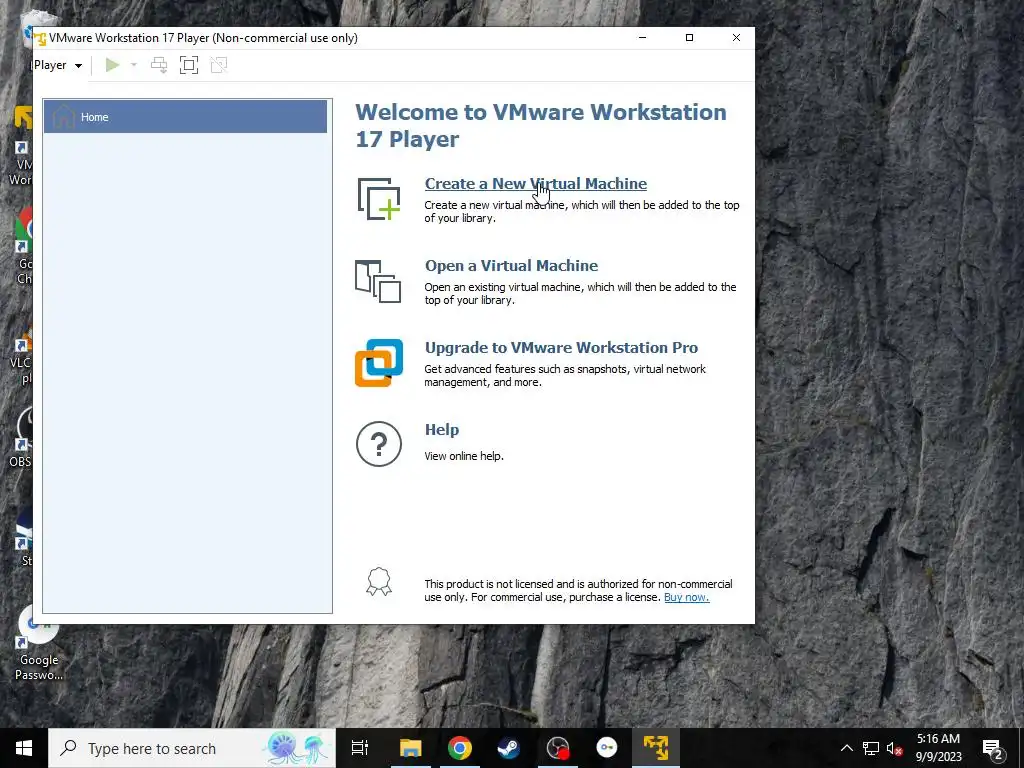This screenshot has height=768, width=1024.
Task: Click the VMware title bar app icon
Action: (40, 38)
